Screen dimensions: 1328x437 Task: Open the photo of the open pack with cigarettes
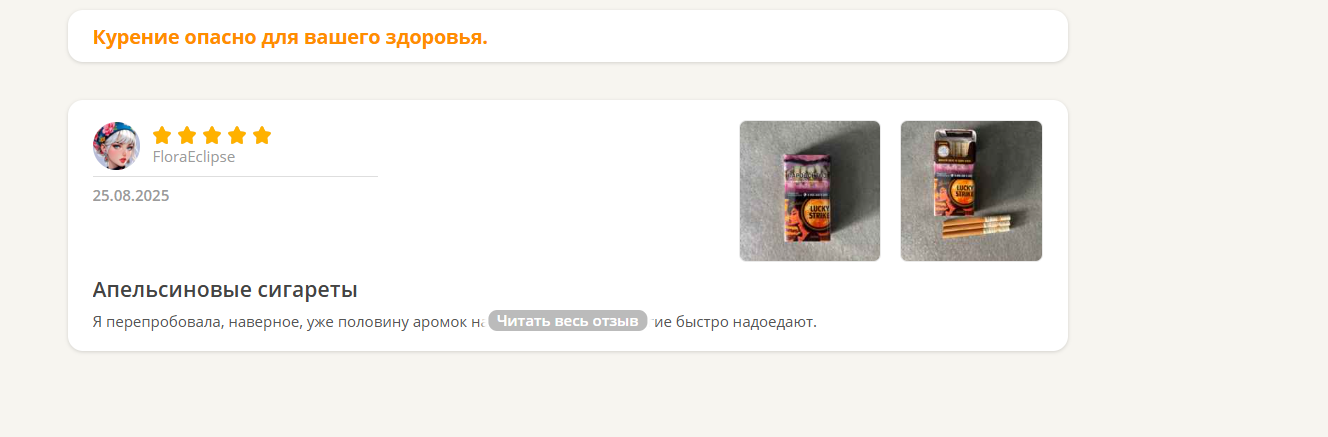971,191
